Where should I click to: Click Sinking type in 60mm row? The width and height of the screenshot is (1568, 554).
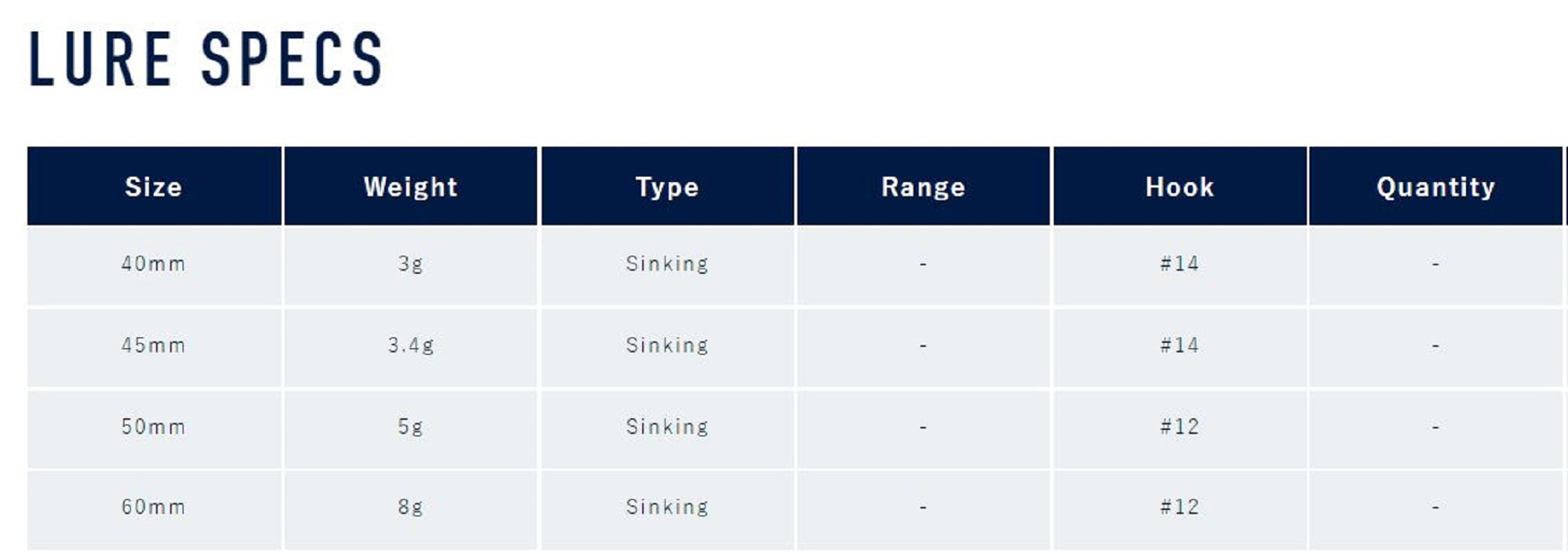click(x=667, y=507)
